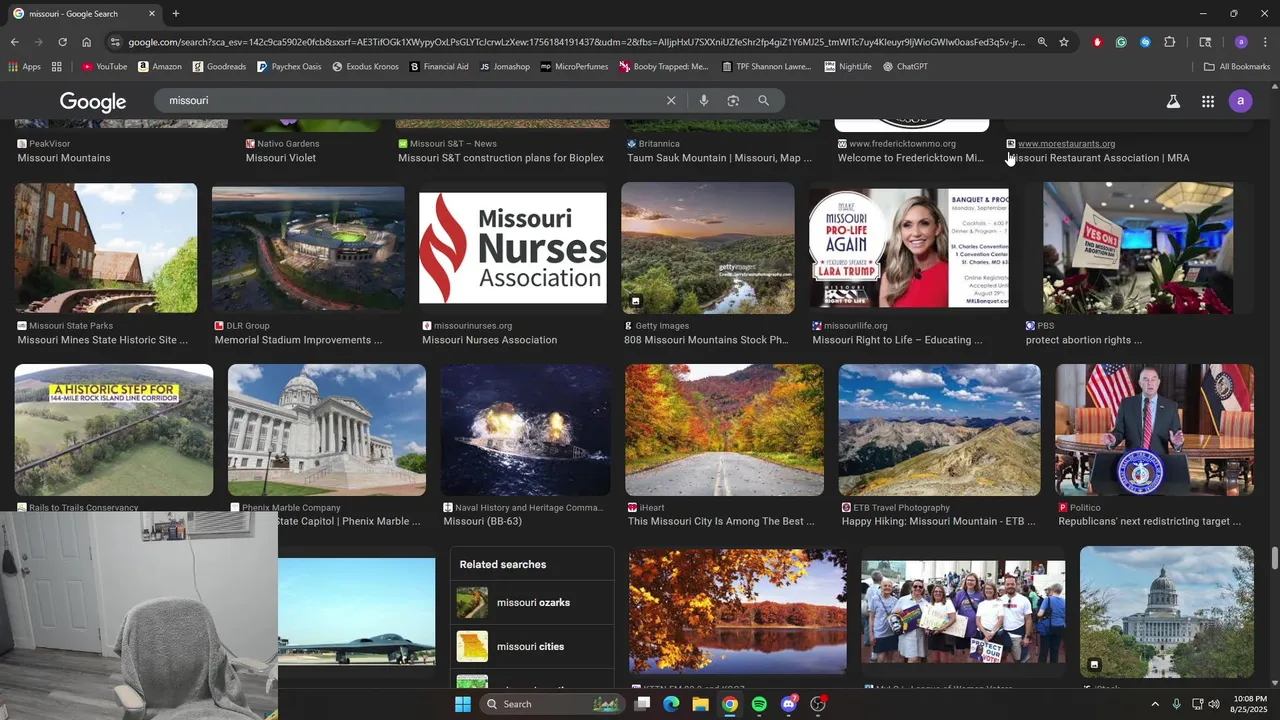Viewport: 1280px width, 720px height.
Task: Reload the current page
Action: [62, 42]
